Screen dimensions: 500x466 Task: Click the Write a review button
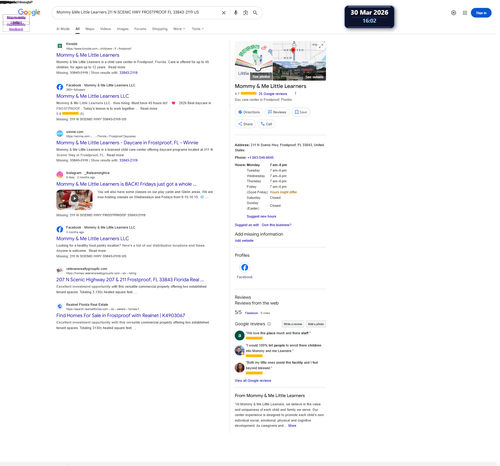point(293,324)
